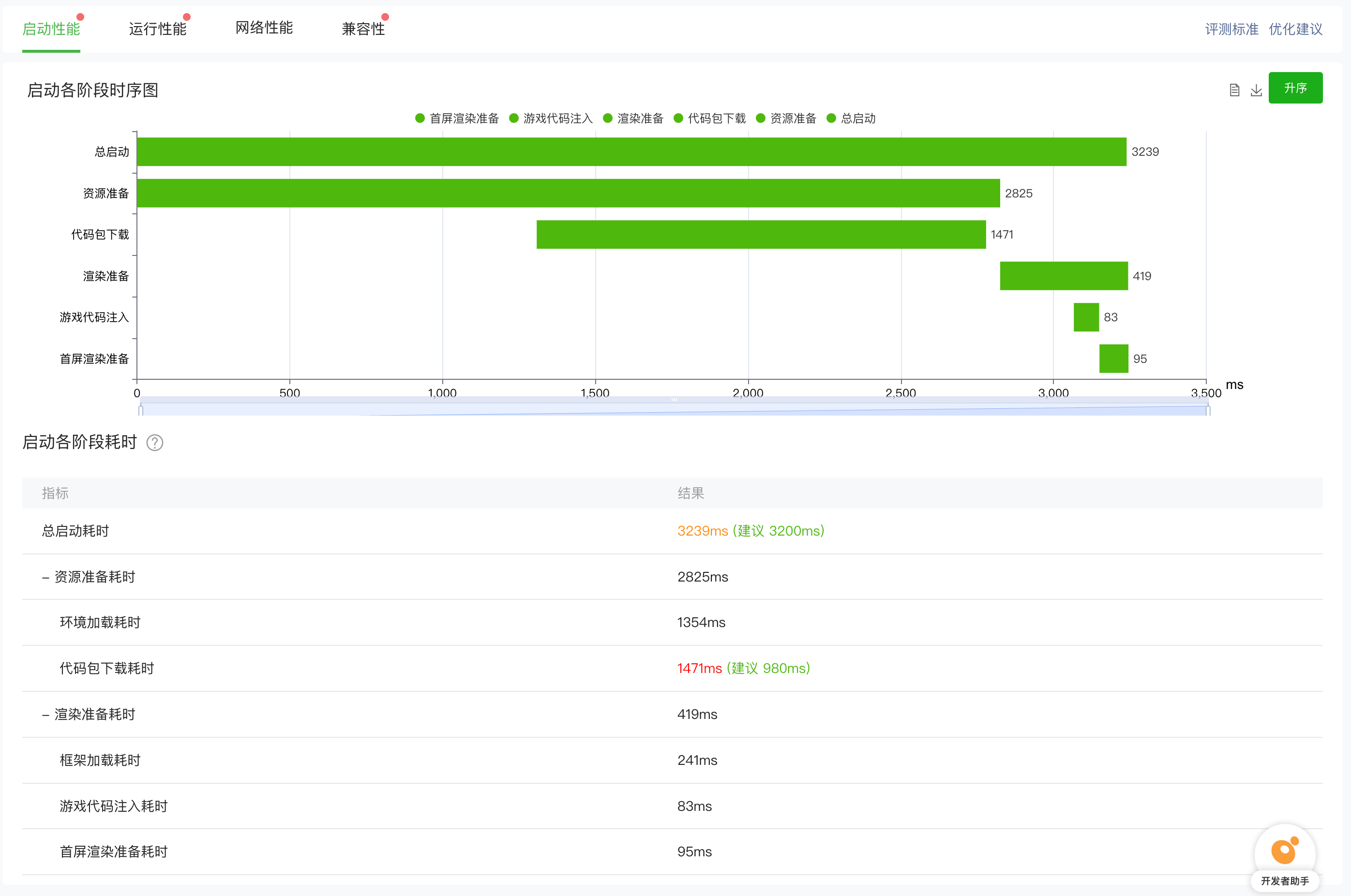Click the left handle of zoom slider
The height and width of the screenshot is (896, 1351).
click(141, 409)
